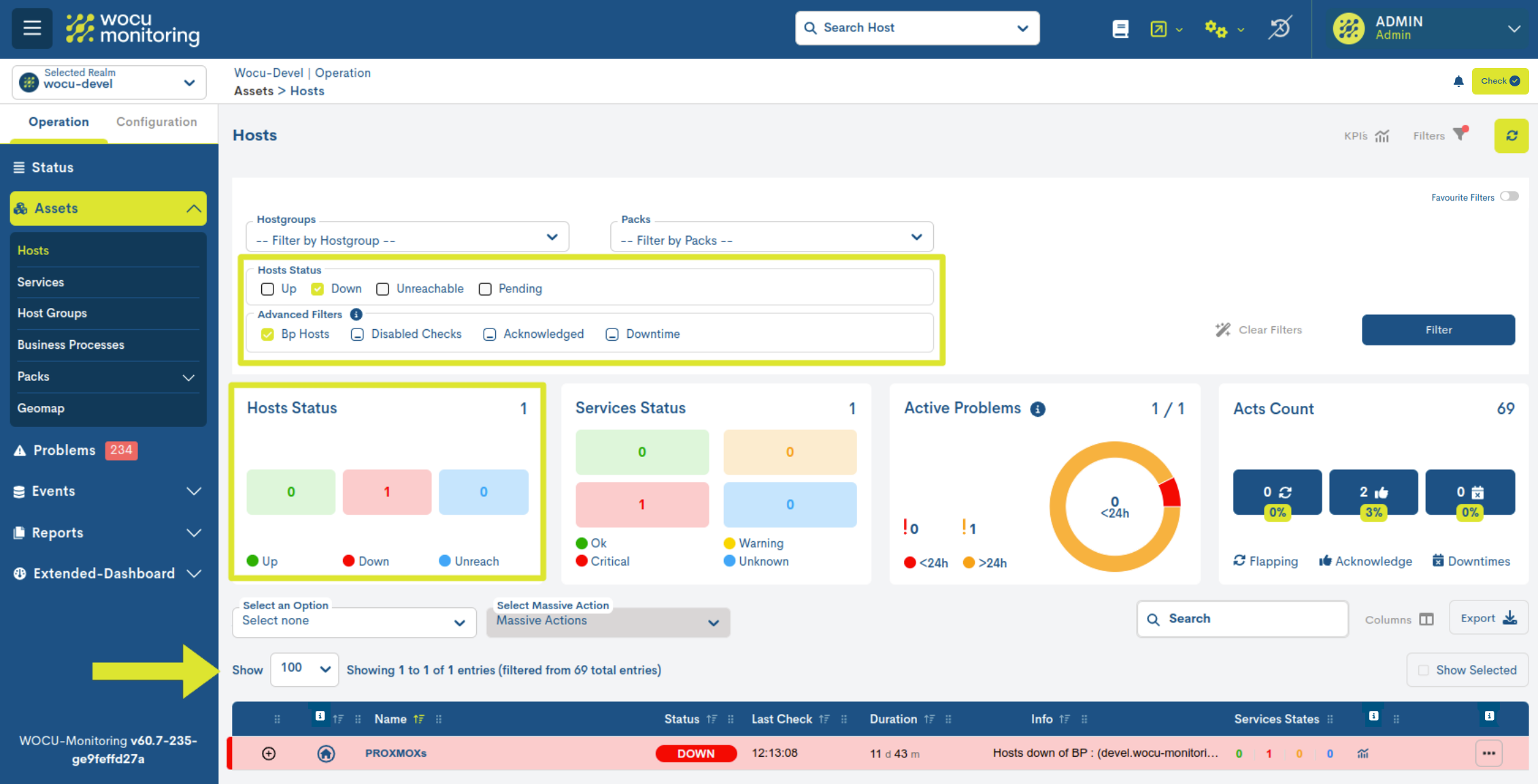Open the Massive Actions dropdown
Image resolution: width=1538 pixels, height=784 pixels.
click(x=607, y=621)
